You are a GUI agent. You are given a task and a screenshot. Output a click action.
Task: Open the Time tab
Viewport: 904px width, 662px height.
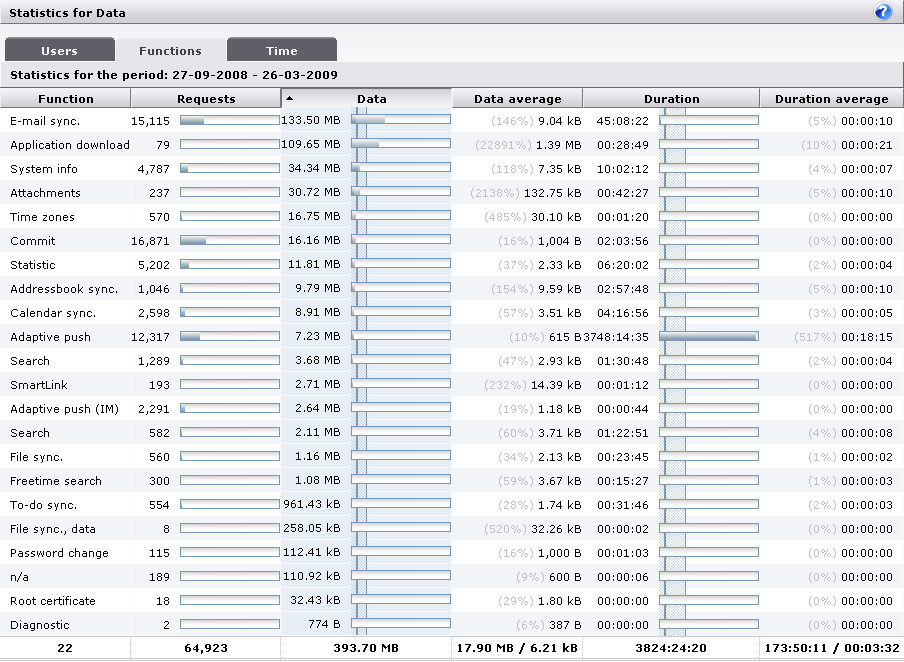(281, 51)
